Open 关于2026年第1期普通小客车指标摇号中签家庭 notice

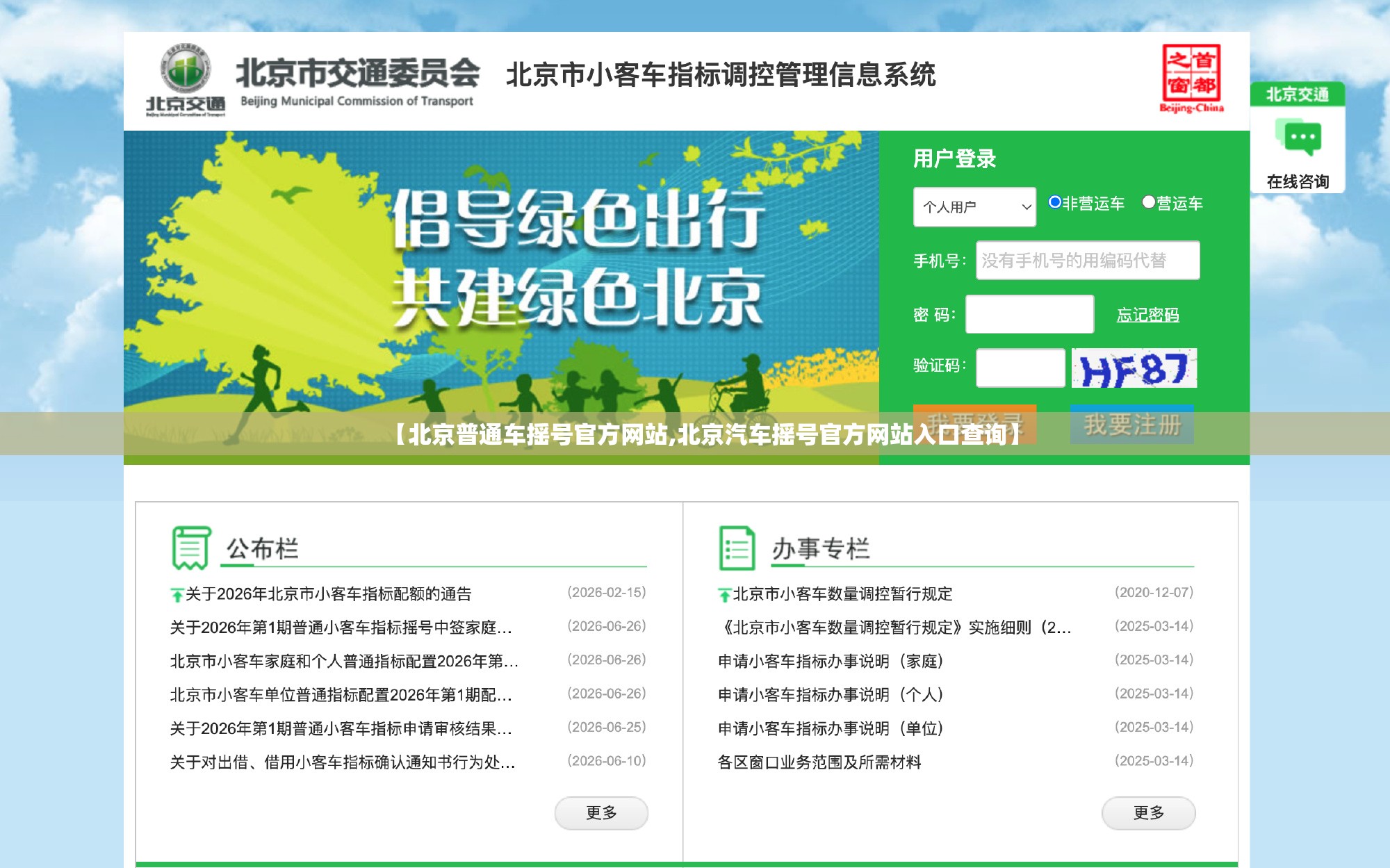coord(341,628)
